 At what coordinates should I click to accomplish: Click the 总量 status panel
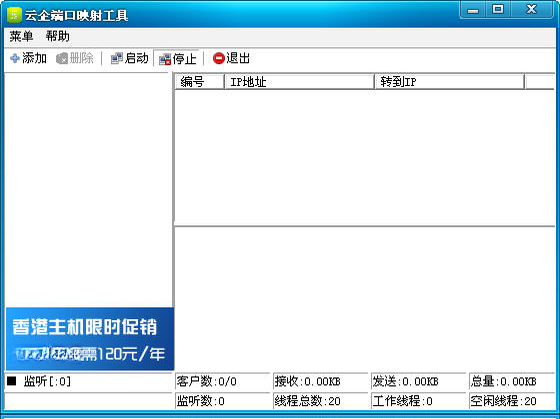click(x=512, y=381)
